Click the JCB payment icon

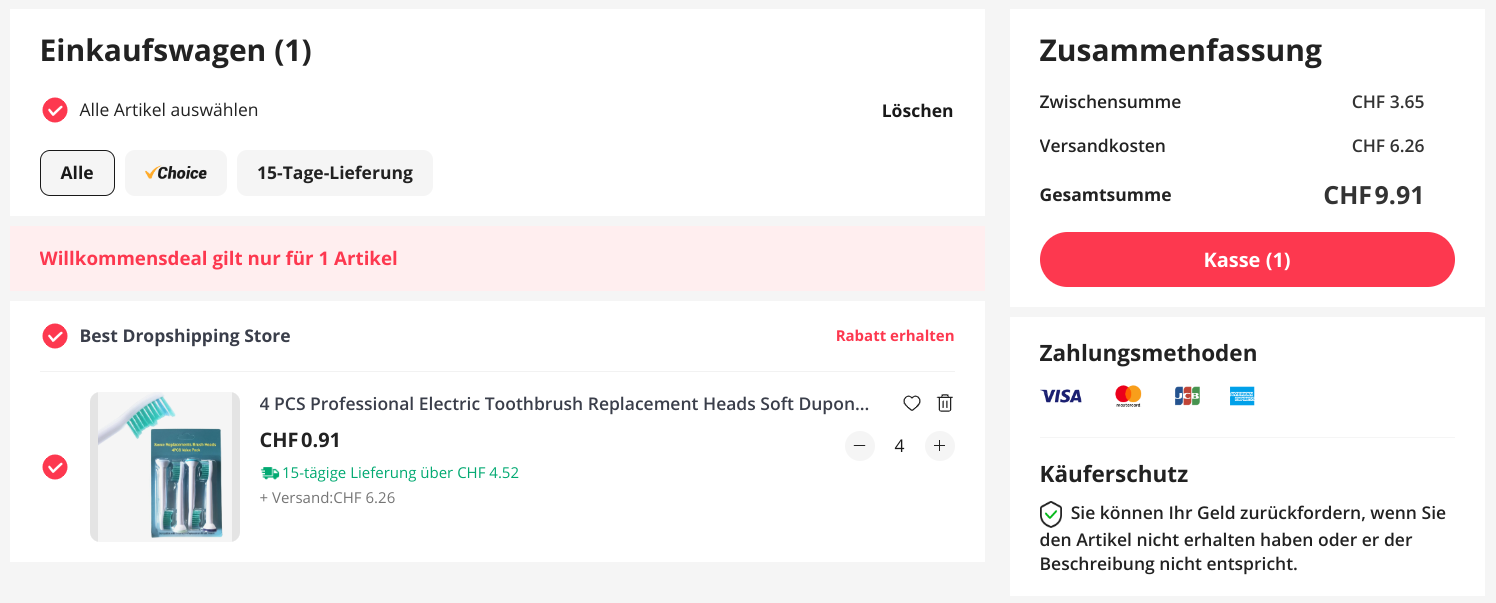click(1187, 396)
